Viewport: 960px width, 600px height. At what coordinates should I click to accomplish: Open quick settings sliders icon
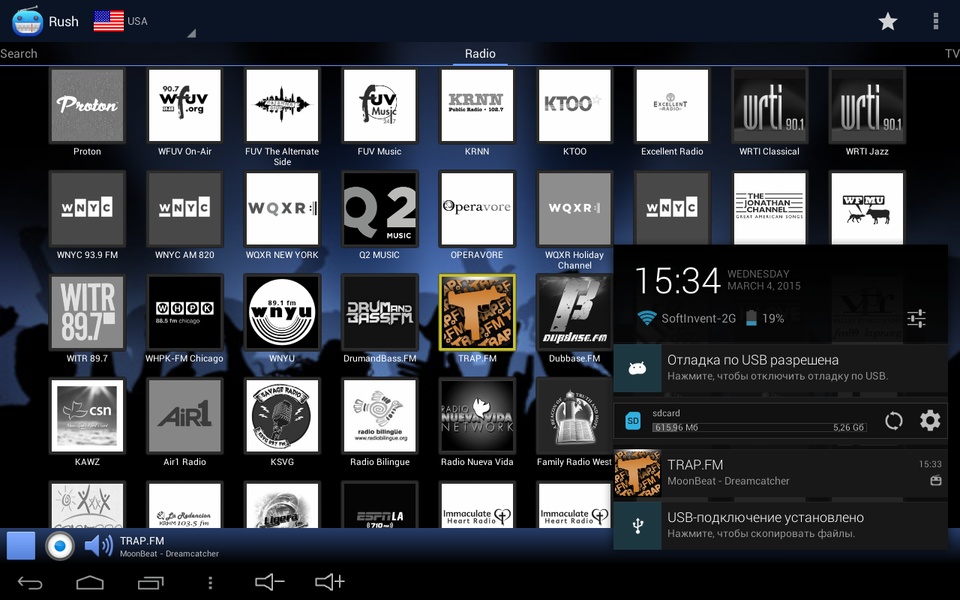(917, 318)
